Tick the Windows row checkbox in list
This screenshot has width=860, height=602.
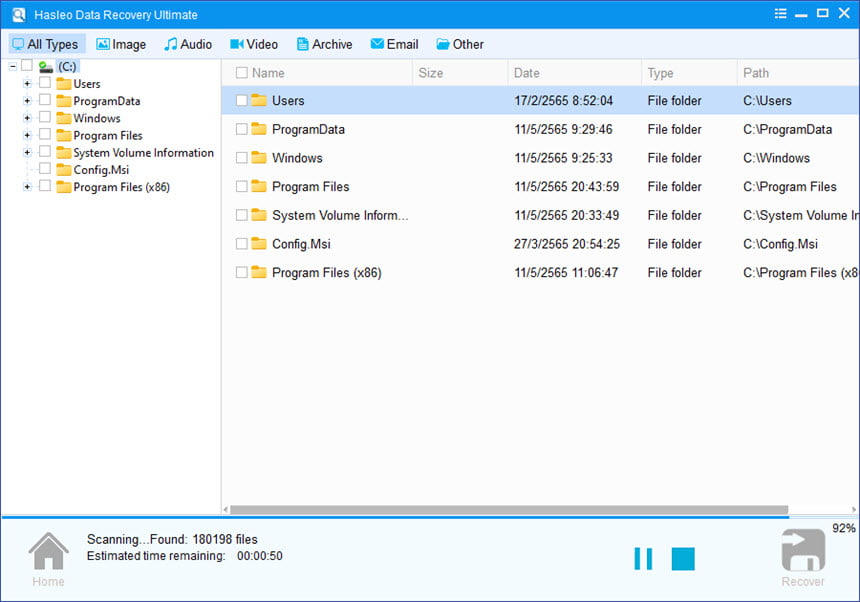(241, 158)
